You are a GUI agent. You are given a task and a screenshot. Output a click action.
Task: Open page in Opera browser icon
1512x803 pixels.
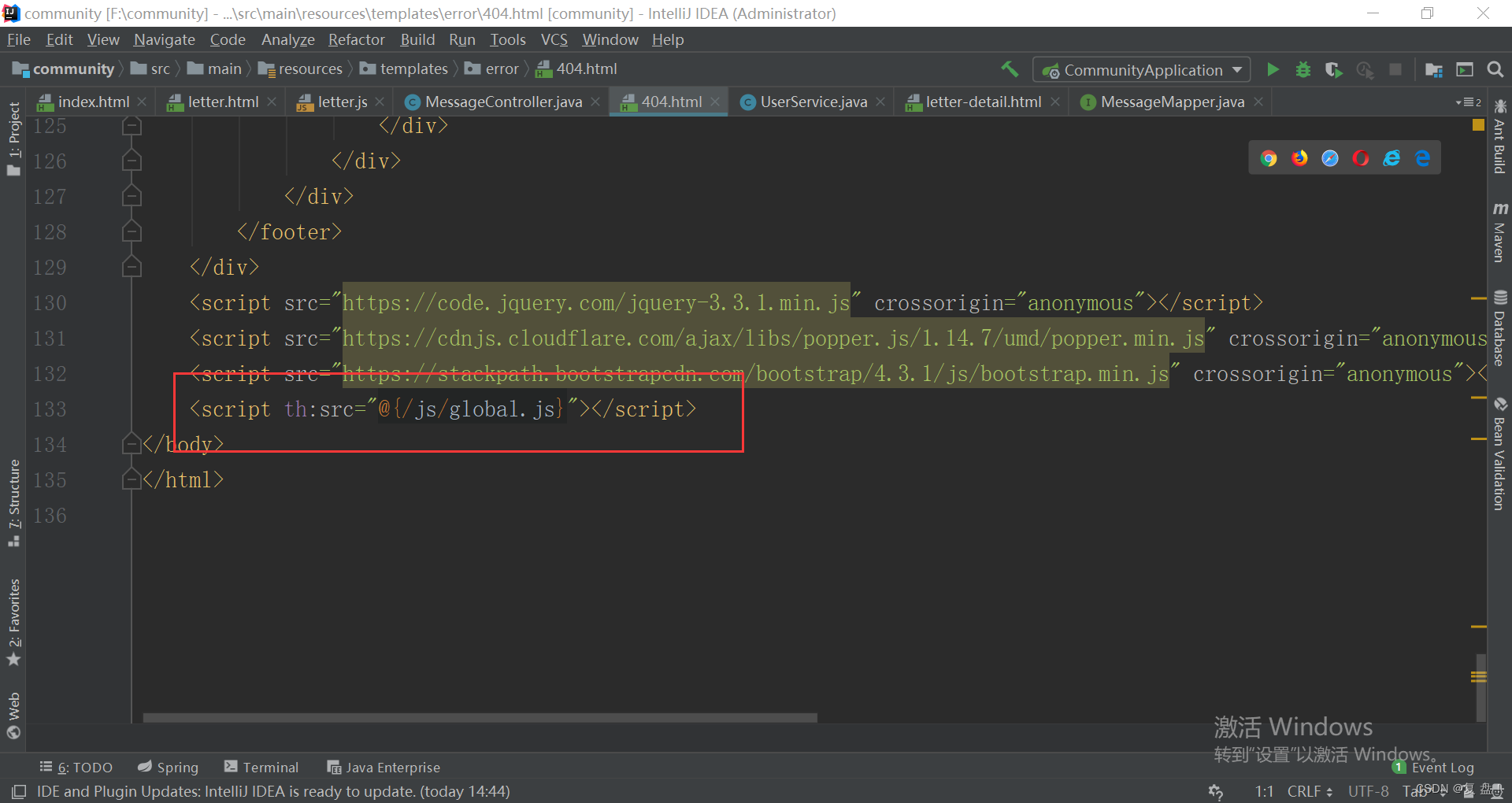point(1361,158)
